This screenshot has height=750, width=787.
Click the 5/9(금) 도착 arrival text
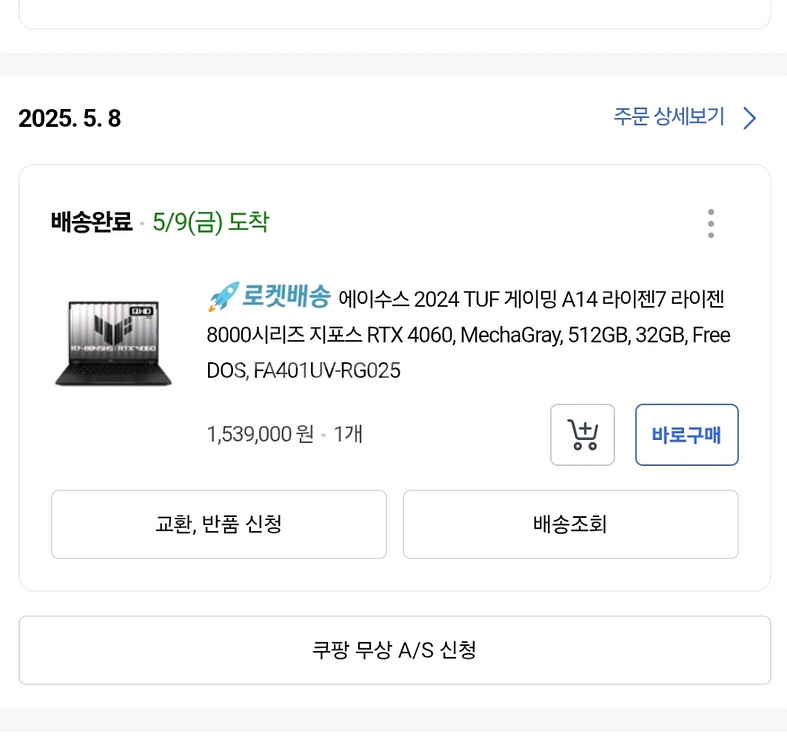(x=211, y=222)
